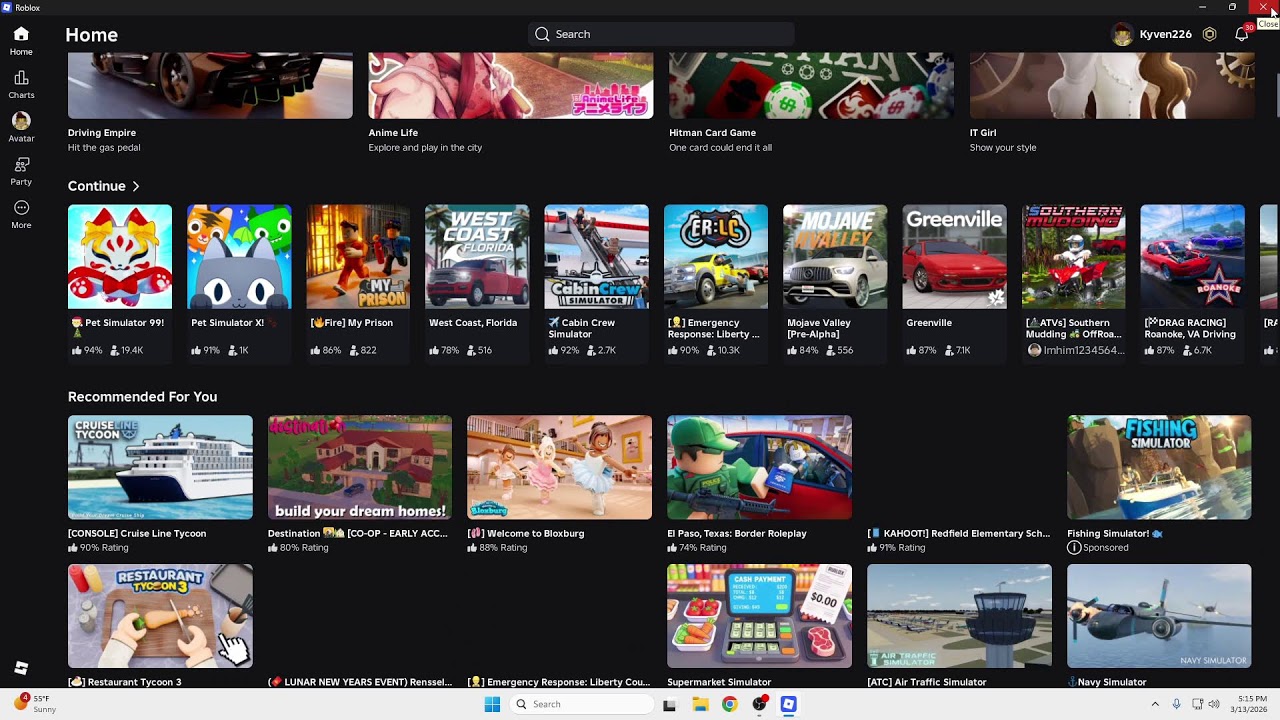Open Pet Simulator X thumbnail
1280x720 pixels.
point(239,257)
